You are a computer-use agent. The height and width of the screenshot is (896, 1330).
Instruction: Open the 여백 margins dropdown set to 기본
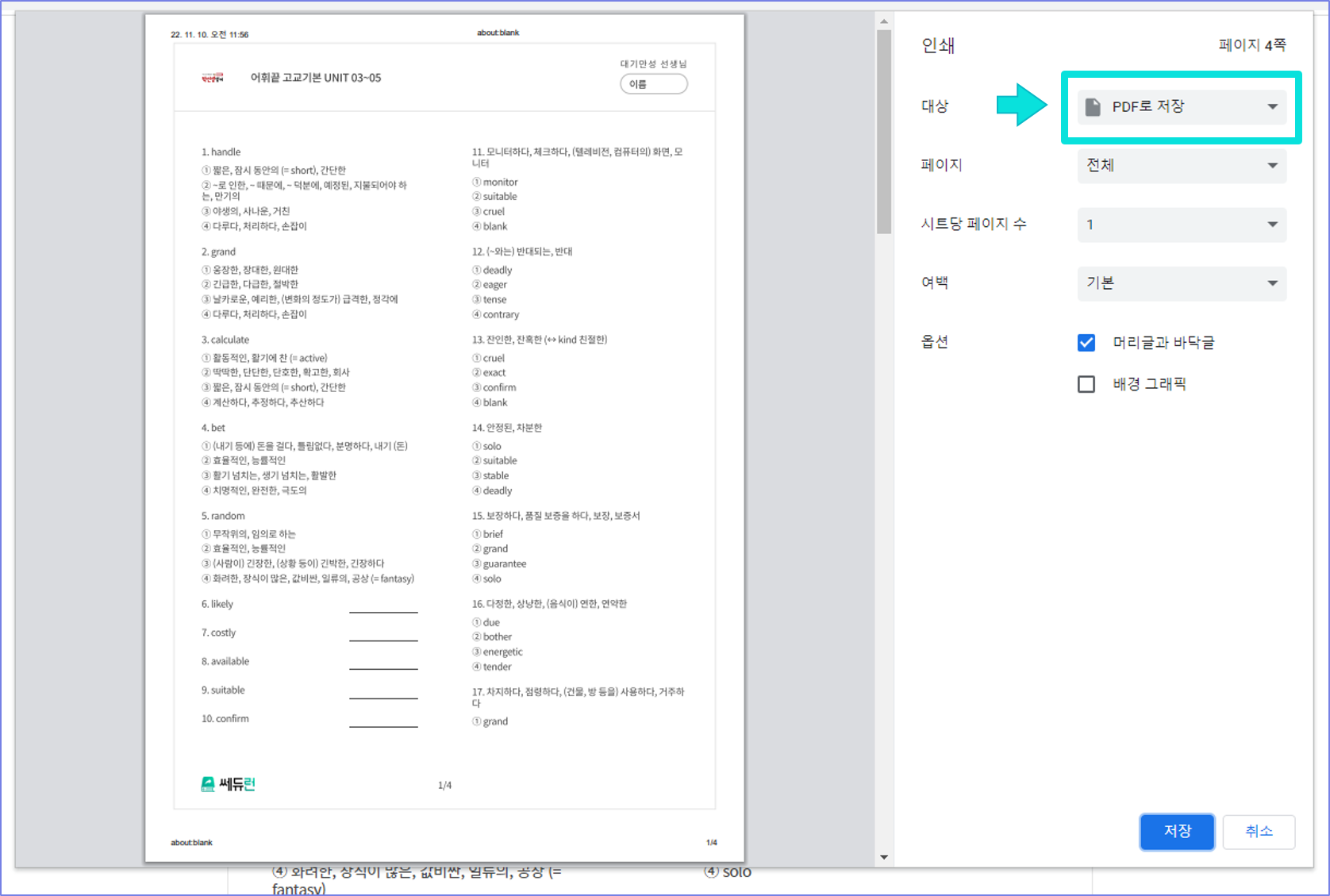coord(1181,283)
